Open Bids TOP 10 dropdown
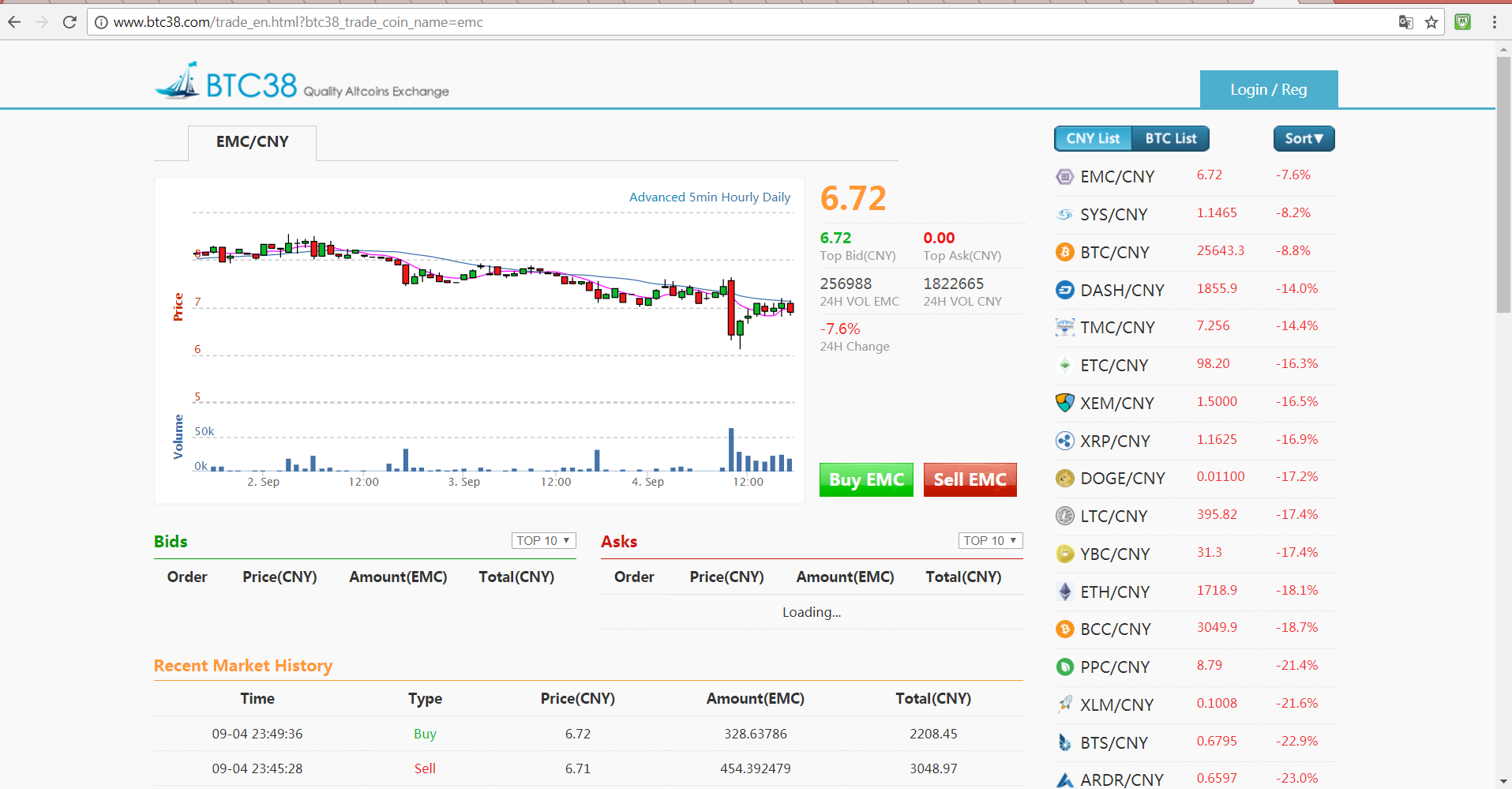Image resolution: width=1512 pixels, height=789 pixels. tap(543, 540)
